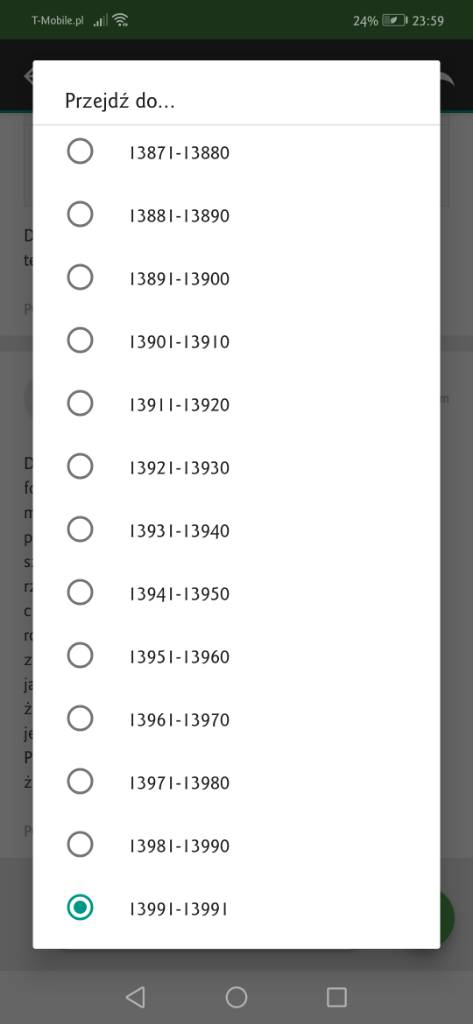Pick the 13911-13920 range
The height and width of the screenshot is (1024, 473).
coord(236,404)
